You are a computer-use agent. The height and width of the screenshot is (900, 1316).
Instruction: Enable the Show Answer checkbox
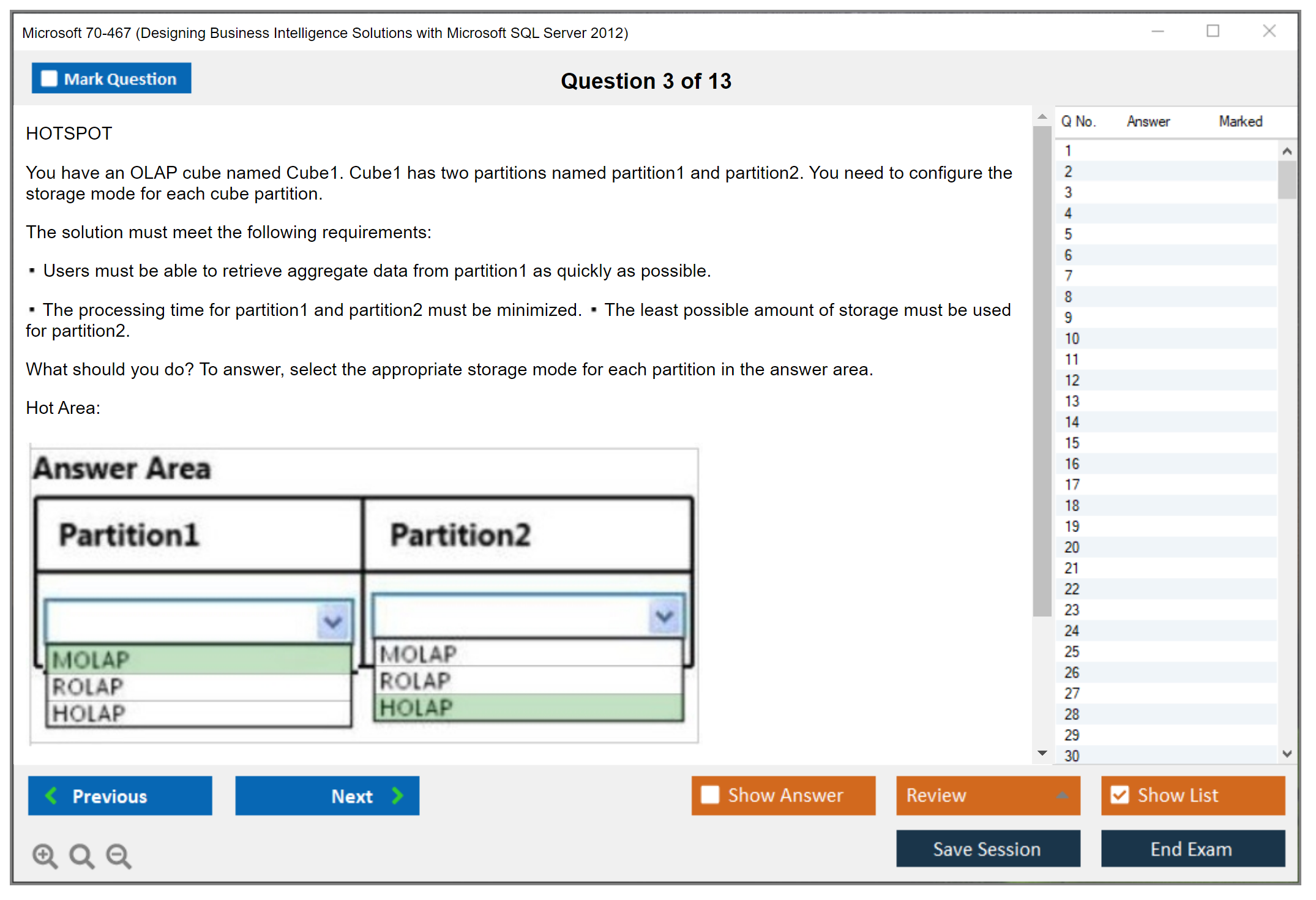click(x=710, y=795)
